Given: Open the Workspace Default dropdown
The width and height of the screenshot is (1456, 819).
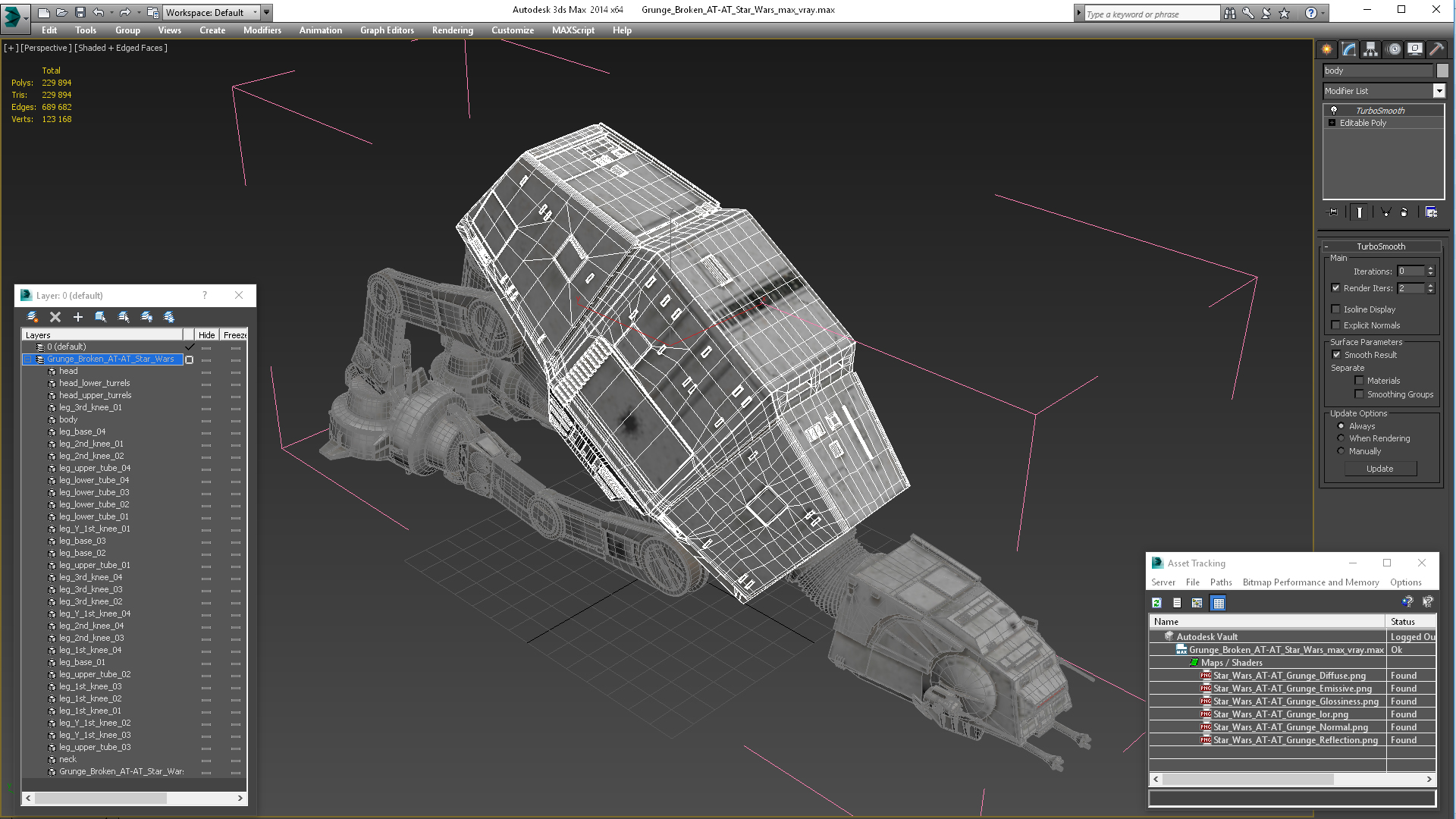Looking at the screenshot, I should [x=212, y=12].
